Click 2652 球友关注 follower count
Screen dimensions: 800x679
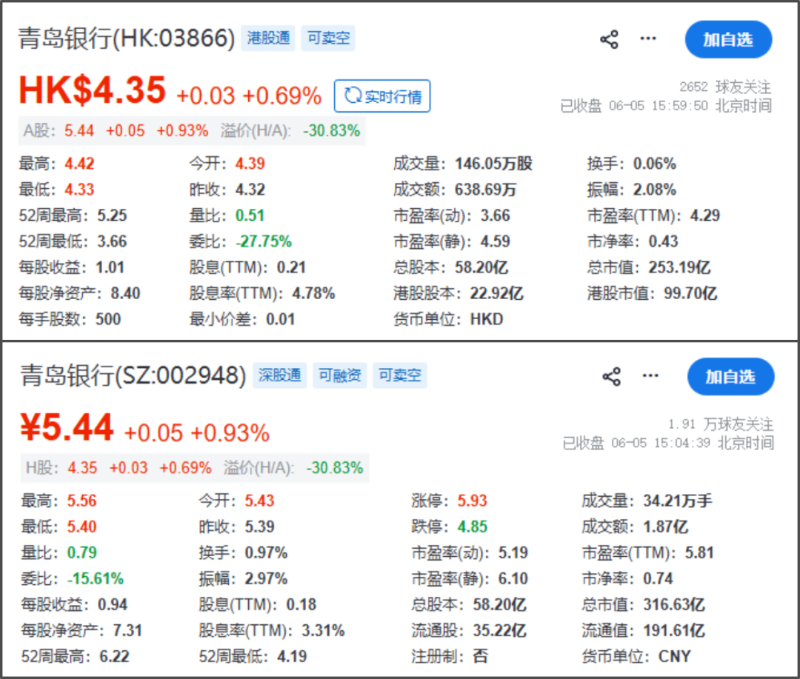725,87
